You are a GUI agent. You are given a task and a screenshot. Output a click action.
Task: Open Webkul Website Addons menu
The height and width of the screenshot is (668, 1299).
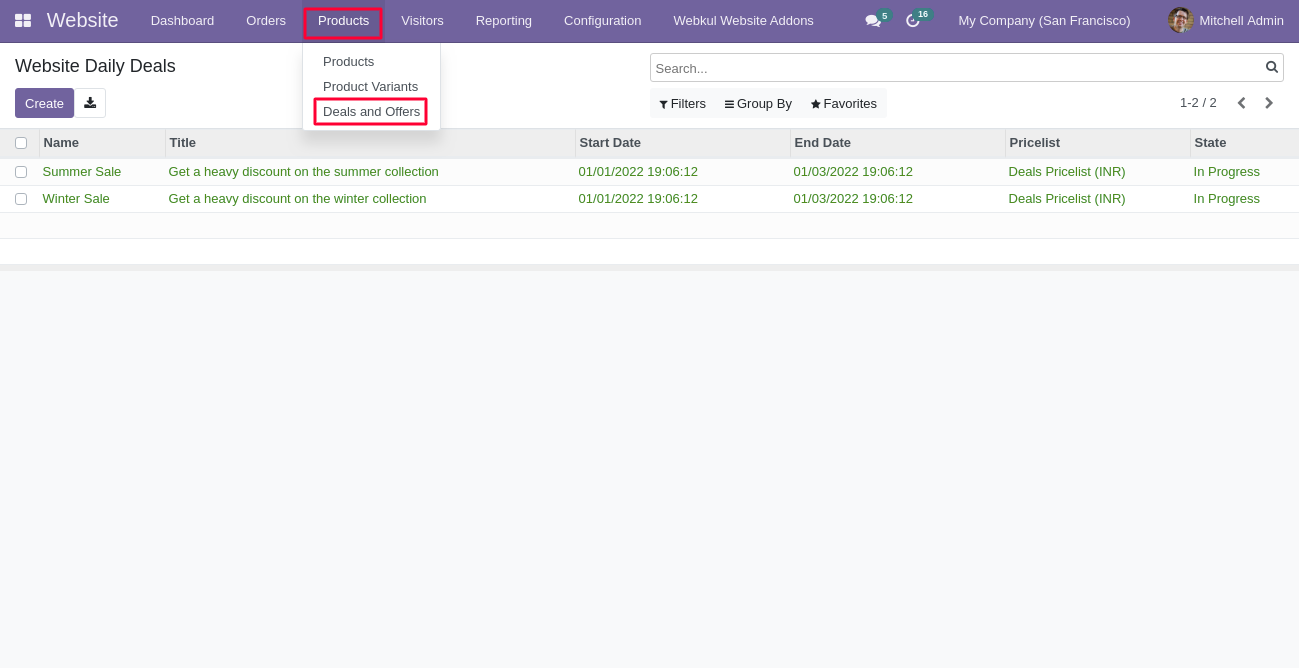743,20
